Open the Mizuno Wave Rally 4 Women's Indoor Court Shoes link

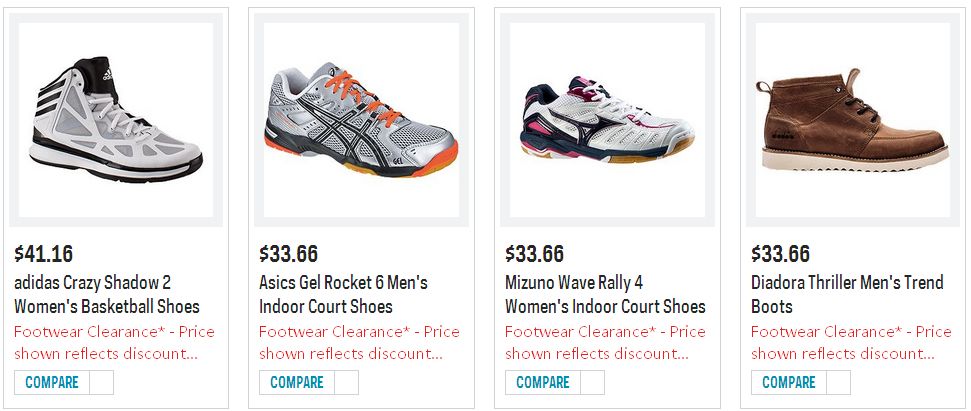pos(605,295)
